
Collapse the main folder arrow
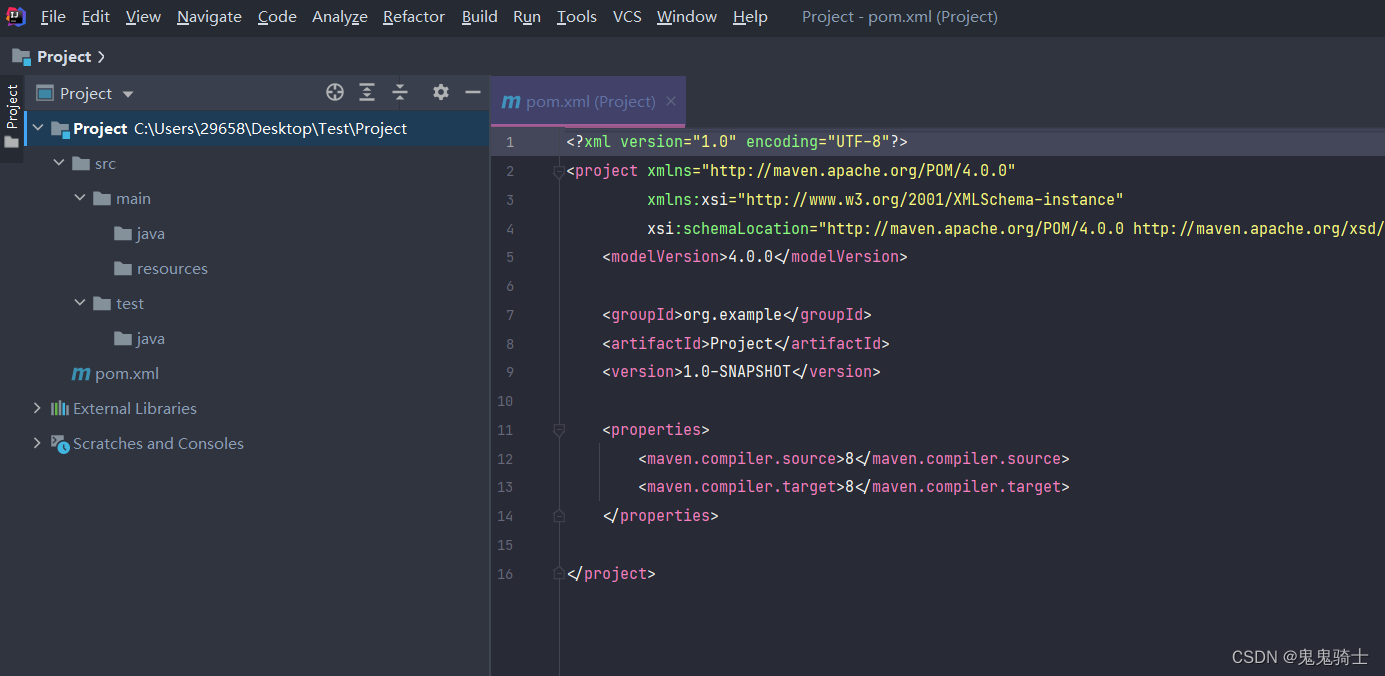pos(80,198)
